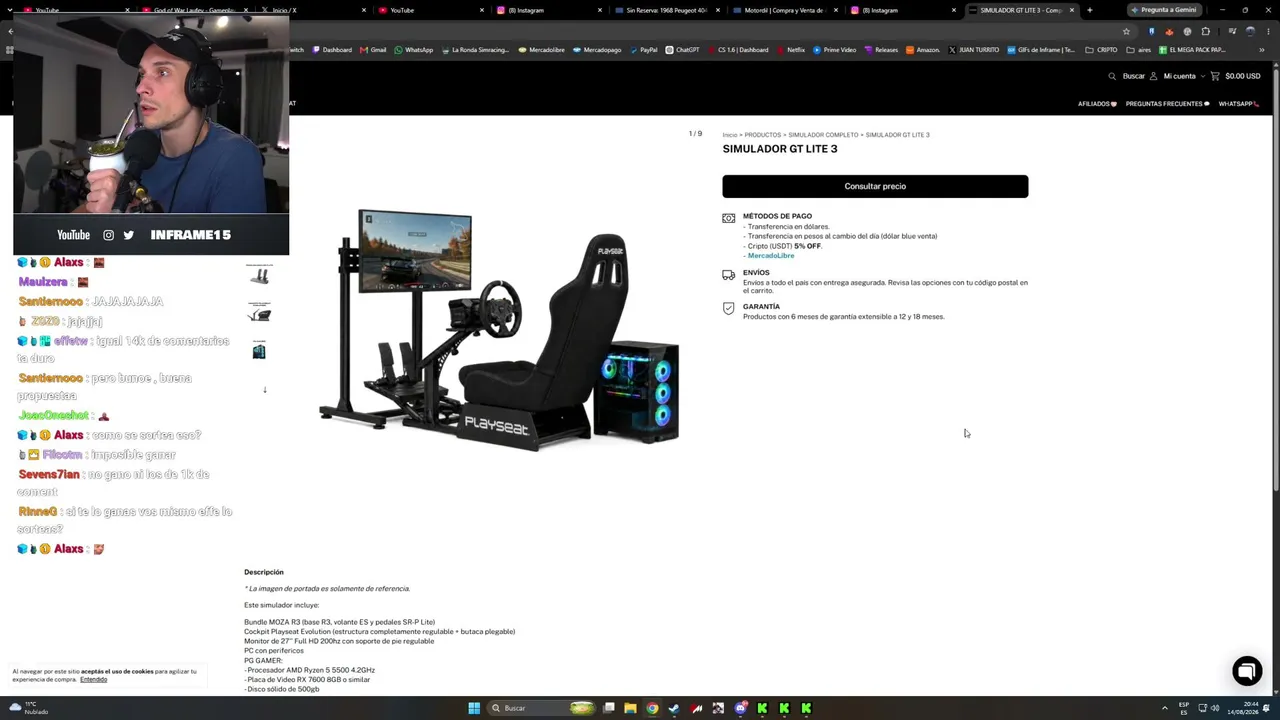1280x720 pixels.
Task: Open the notification bell in the tray
Action: coord(1267,708)
